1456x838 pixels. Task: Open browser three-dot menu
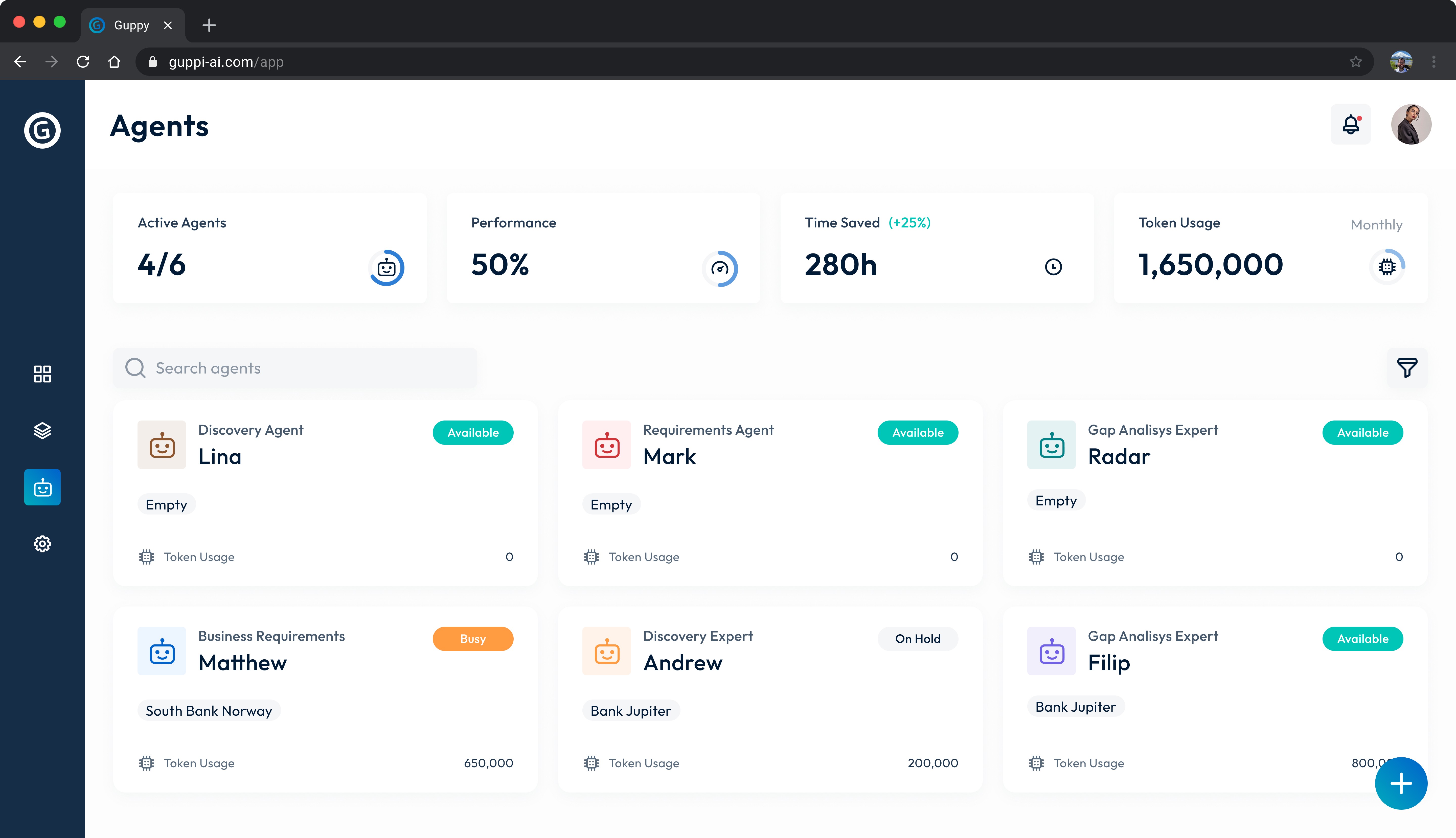[x=1434, y=62]
